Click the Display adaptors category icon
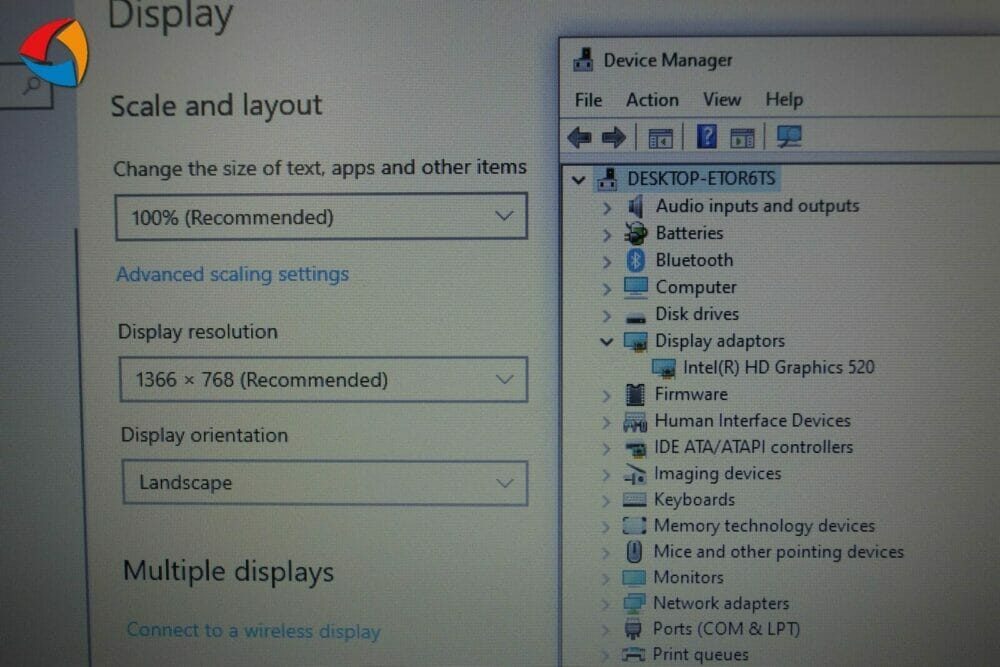Viewport: 1000px width, 667px height. point(635,342)
